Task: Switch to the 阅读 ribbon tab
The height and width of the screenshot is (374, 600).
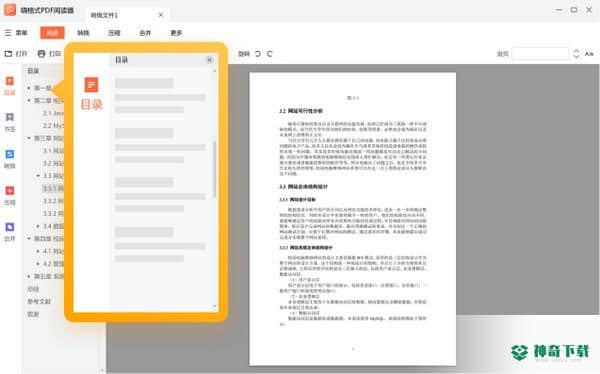Action: coord(52,33)
